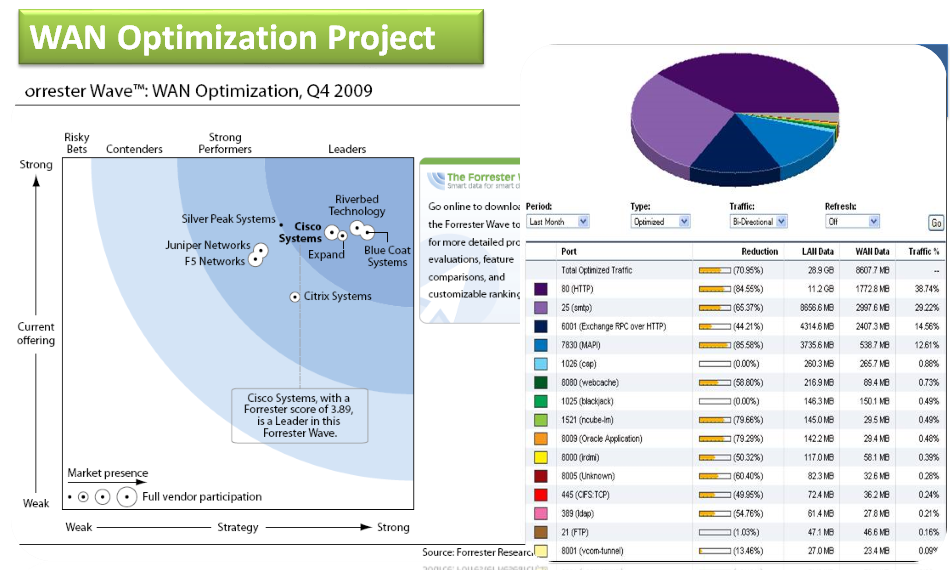Click the navy blue pie chart slice
Viewport: 950px width, 570px height.
click(733, 148)
